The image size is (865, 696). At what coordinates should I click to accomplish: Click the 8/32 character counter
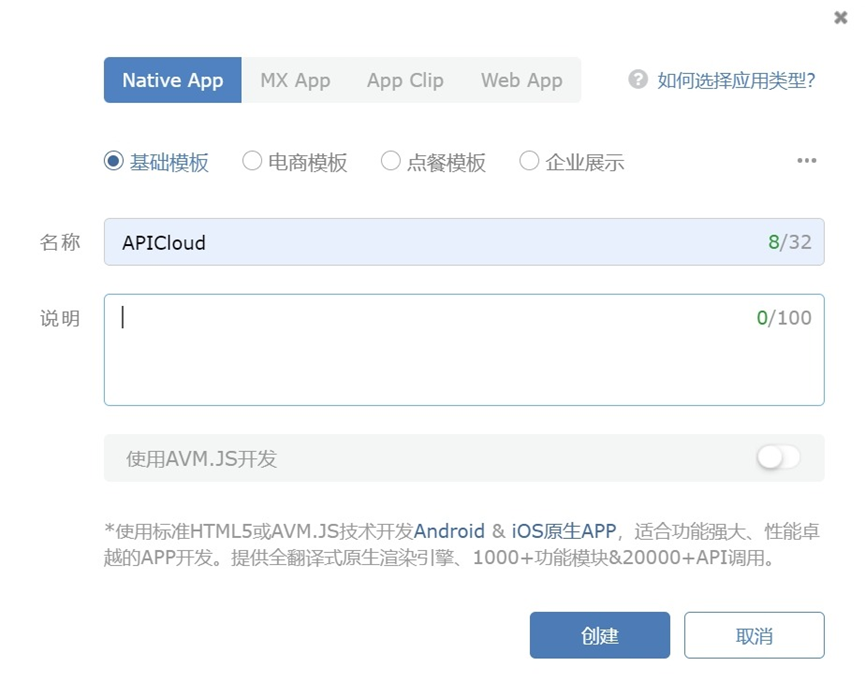click(x=790, y=242)
